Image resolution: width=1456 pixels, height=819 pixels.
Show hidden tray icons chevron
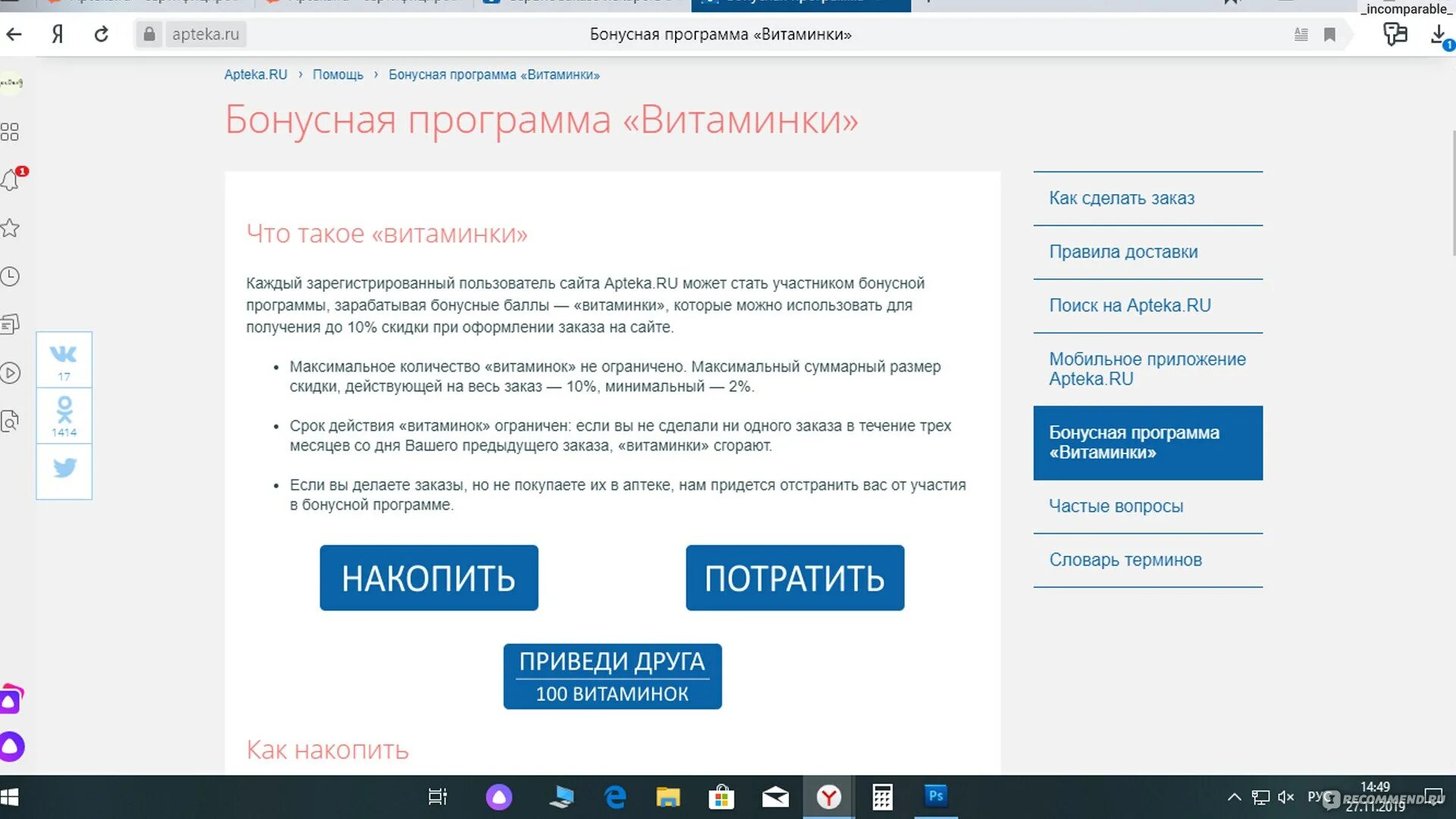(x=1235, y=797)
